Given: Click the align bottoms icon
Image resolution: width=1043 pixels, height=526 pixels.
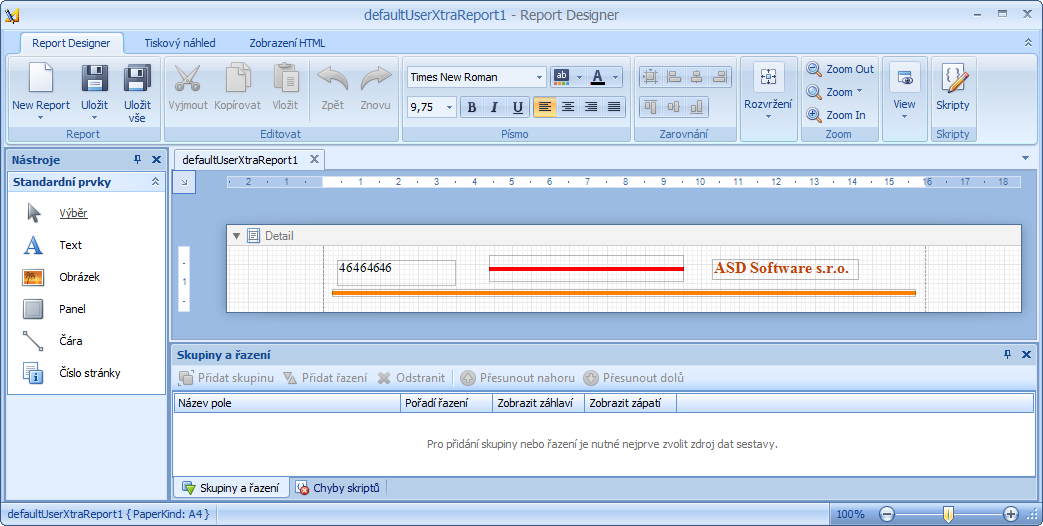Looking at the screenshot, I should (x=696, y=107).
